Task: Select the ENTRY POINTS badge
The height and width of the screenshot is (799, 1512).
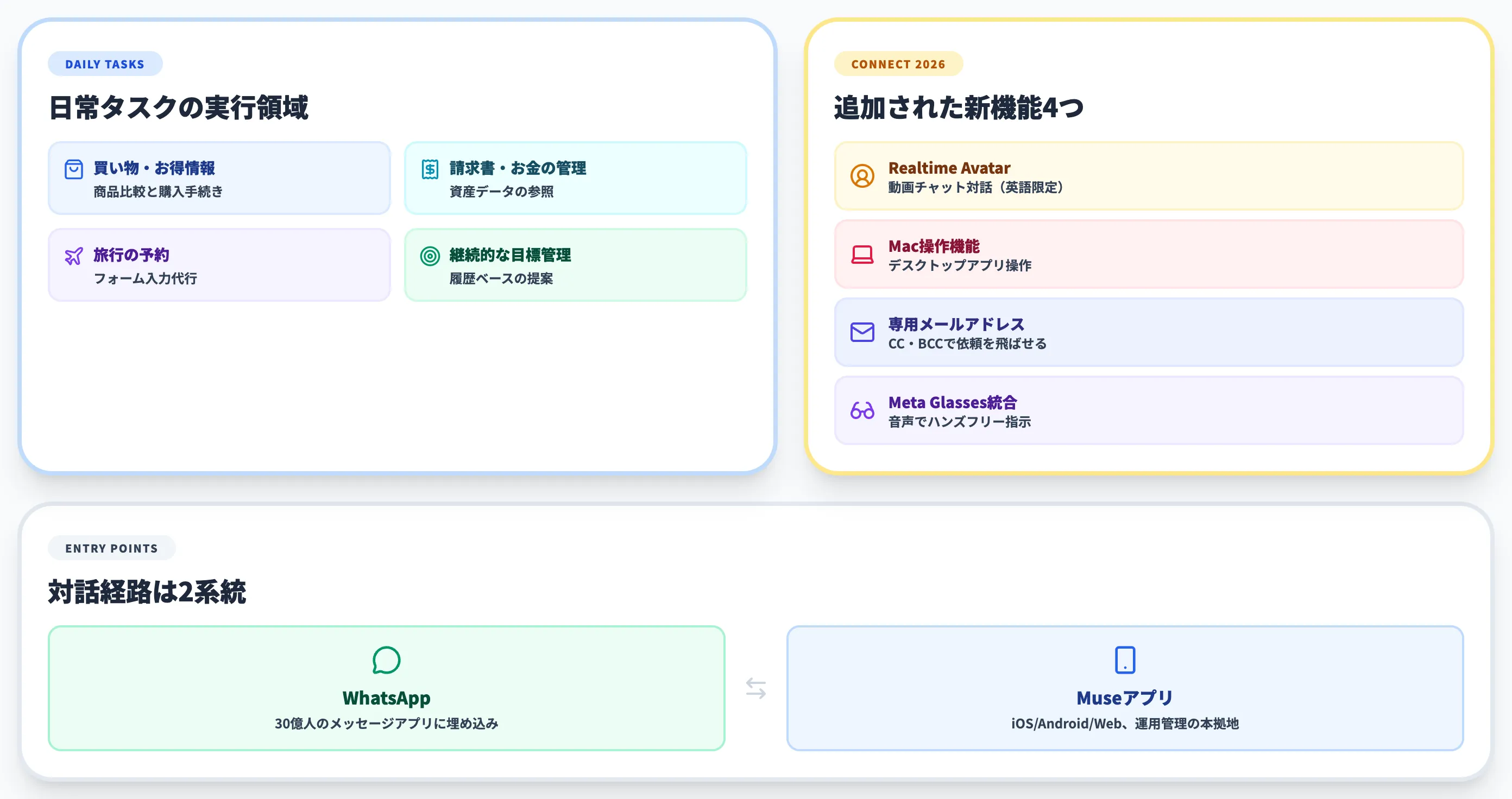Action: [111, 548]
